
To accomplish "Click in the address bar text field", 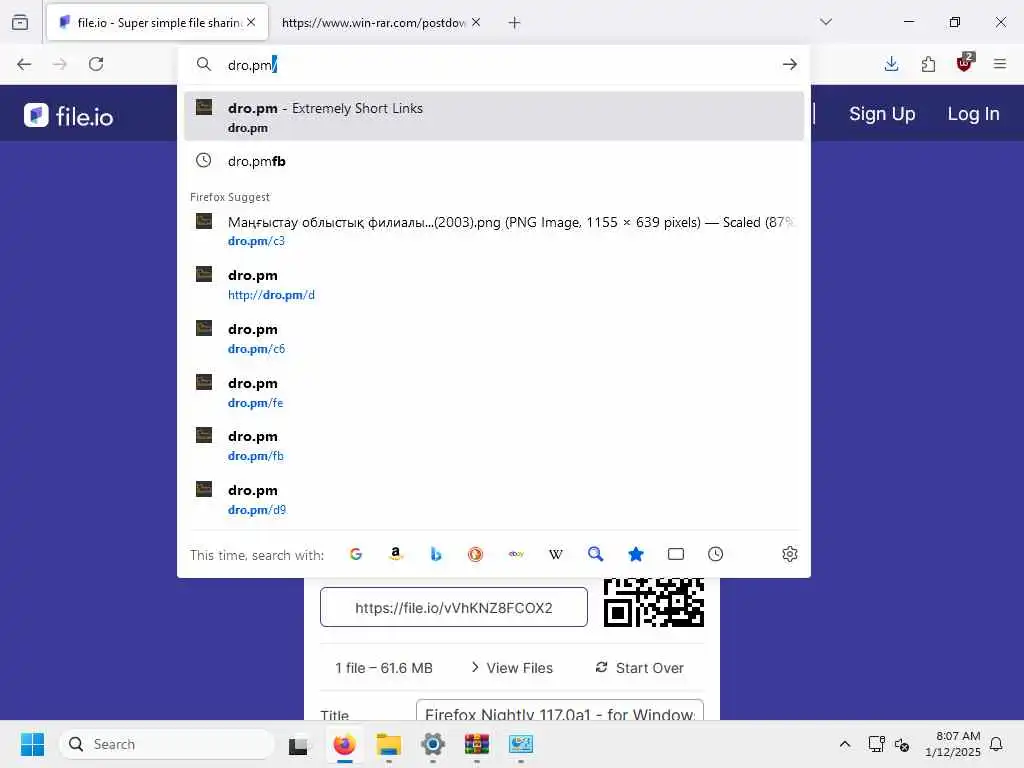I will [x=496, y=65].
